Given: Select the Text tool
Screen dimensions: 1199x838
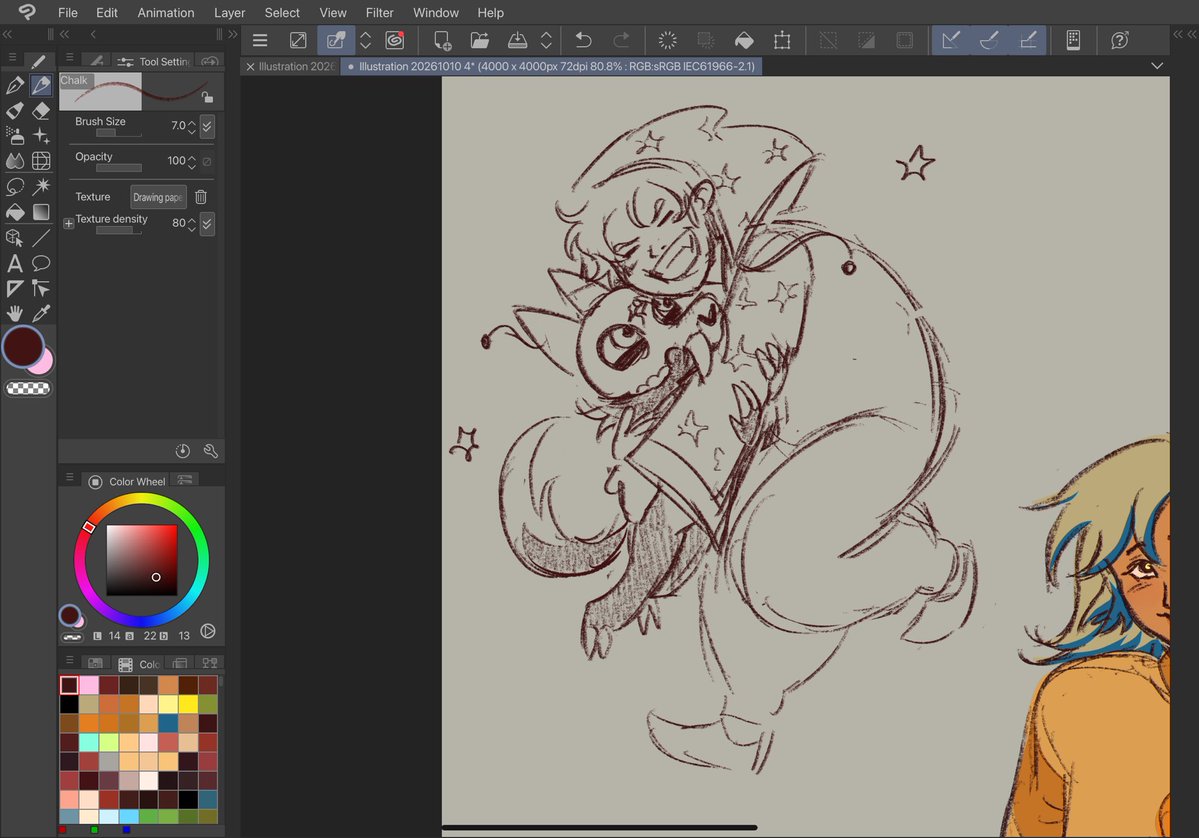Looking at the screenshot, I should coord(15,264).
